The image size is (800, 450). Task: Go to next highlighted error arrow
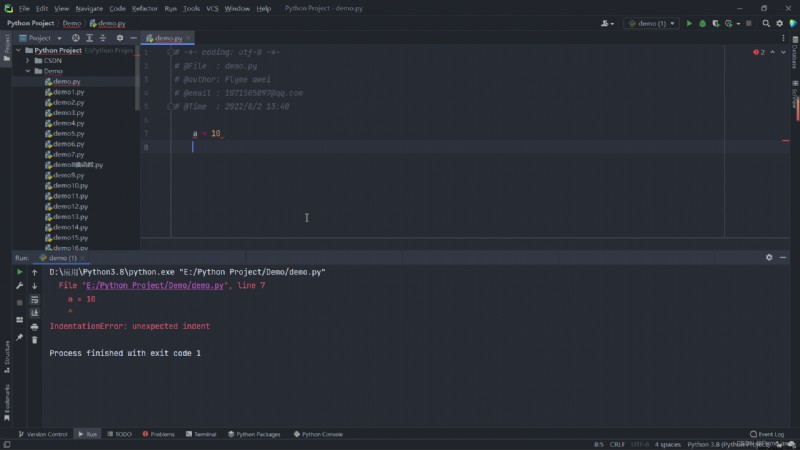tap(783, 52)
